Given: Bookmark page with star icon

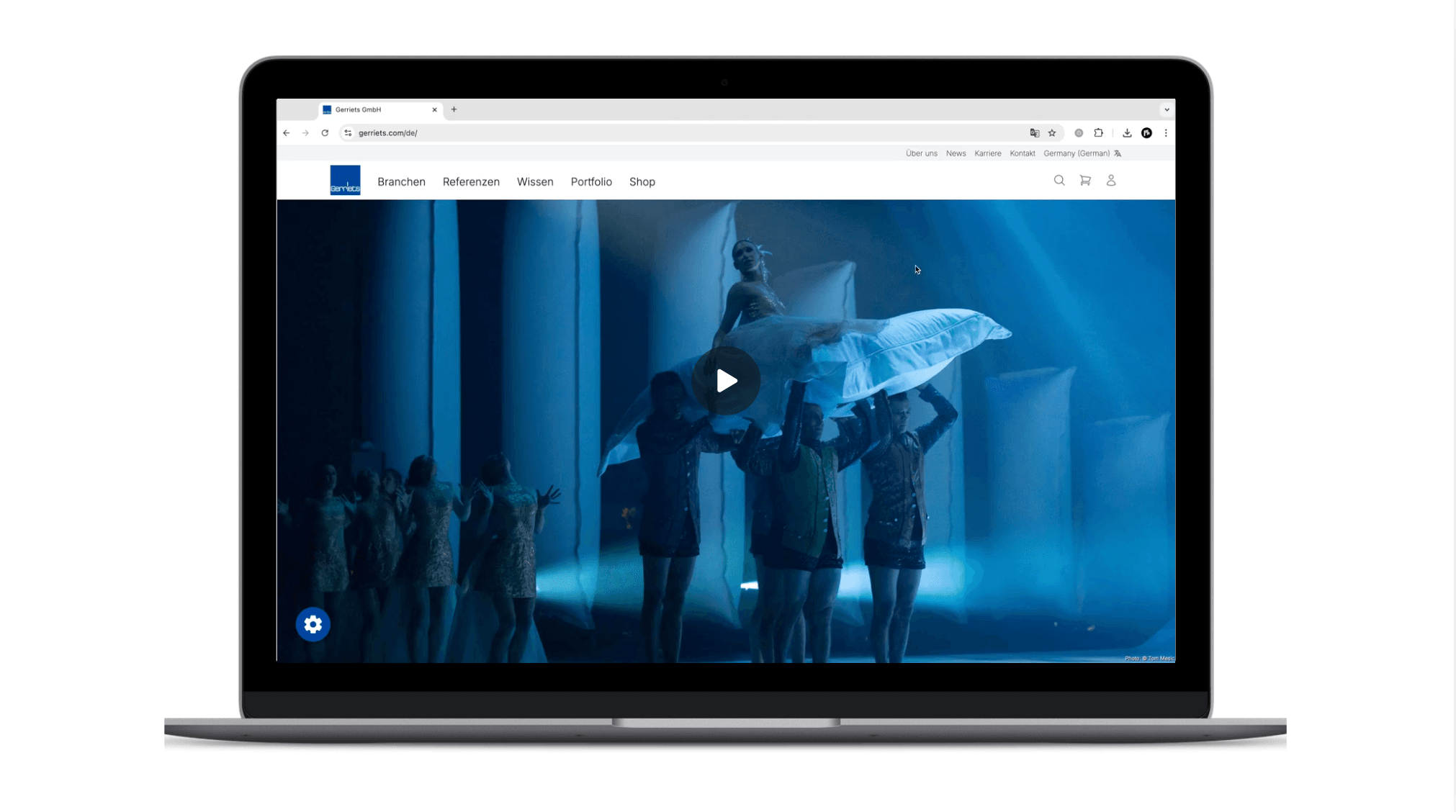Looking at the screenshot, I should point(1052,133).
